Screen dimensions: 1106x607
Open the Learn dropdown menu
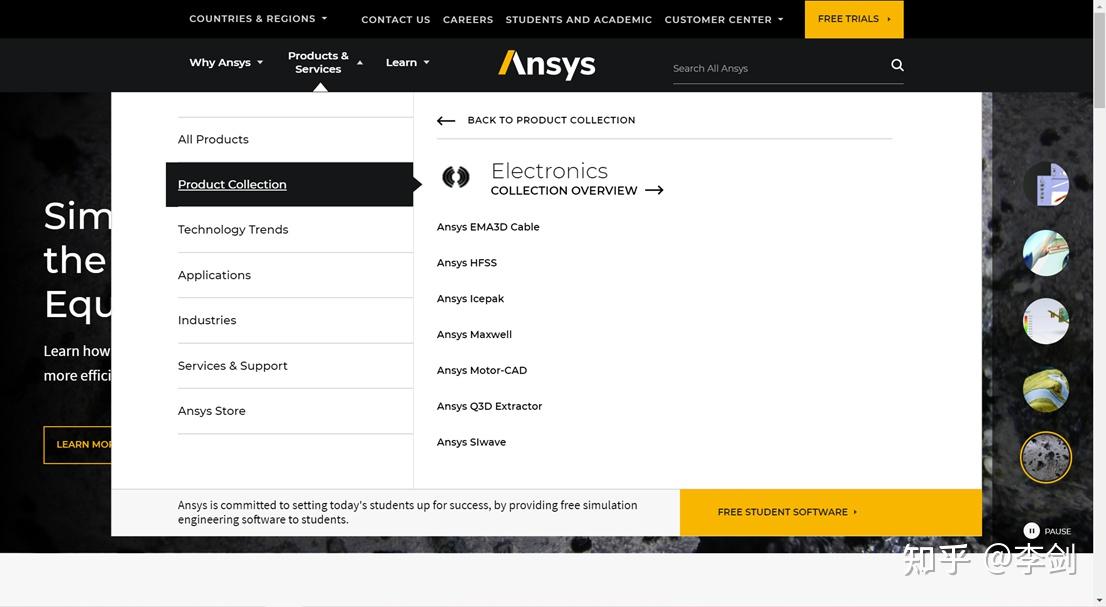407,63
